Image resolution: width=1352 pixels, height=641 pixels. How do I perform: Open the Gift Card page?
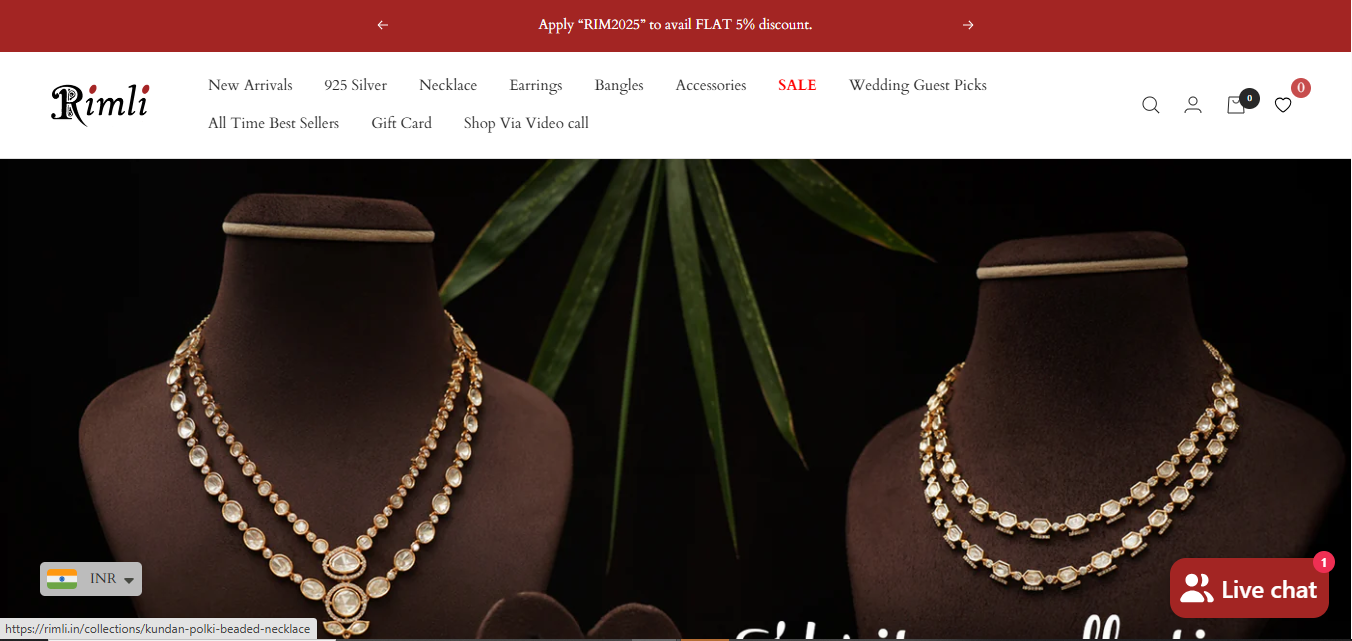pyautogui.click(x=401, y=124)
